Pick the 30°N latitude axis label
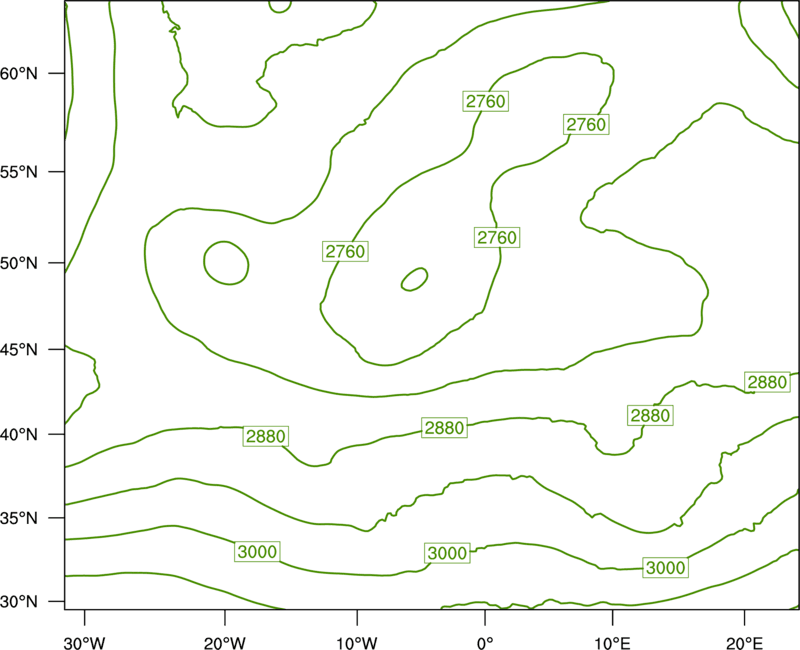The height and width of the screenshot is (650, 800). 19,602
